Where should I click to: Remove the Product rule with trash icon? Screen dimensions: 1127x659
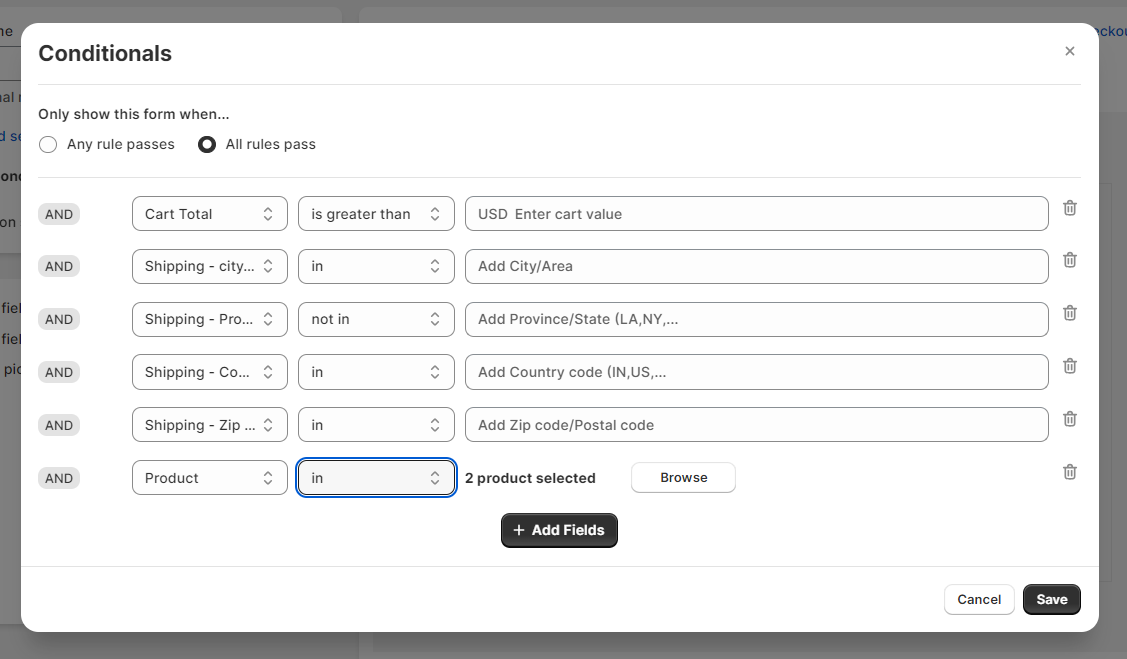coord(1069,472)
